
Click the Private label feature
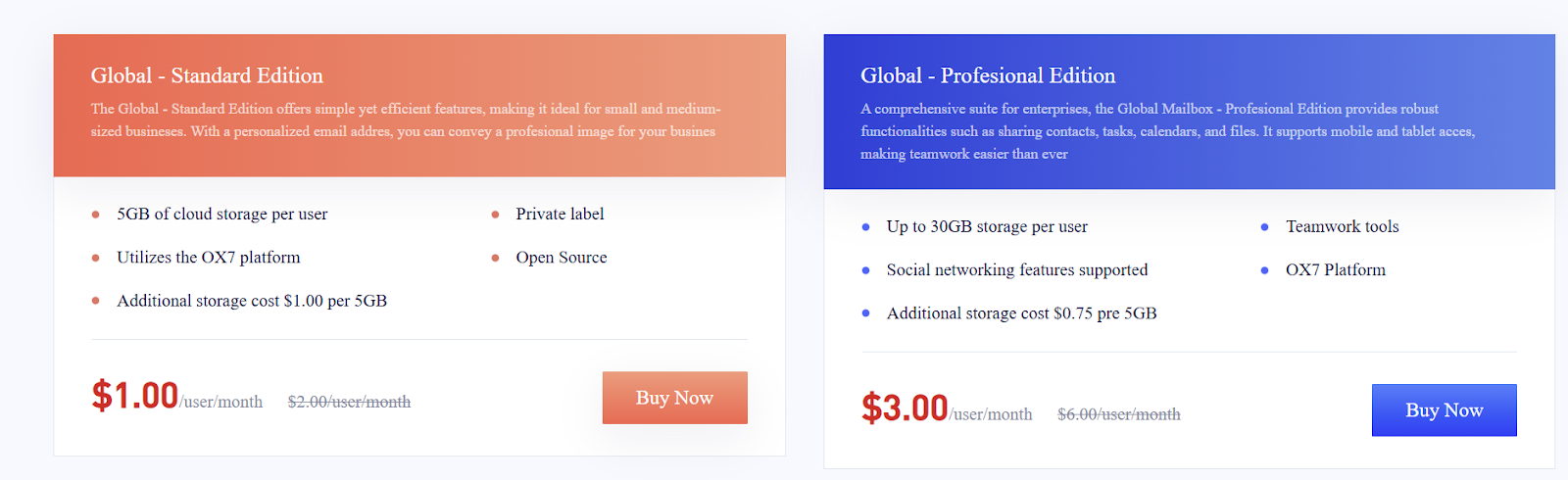click(x=560, y=214)
